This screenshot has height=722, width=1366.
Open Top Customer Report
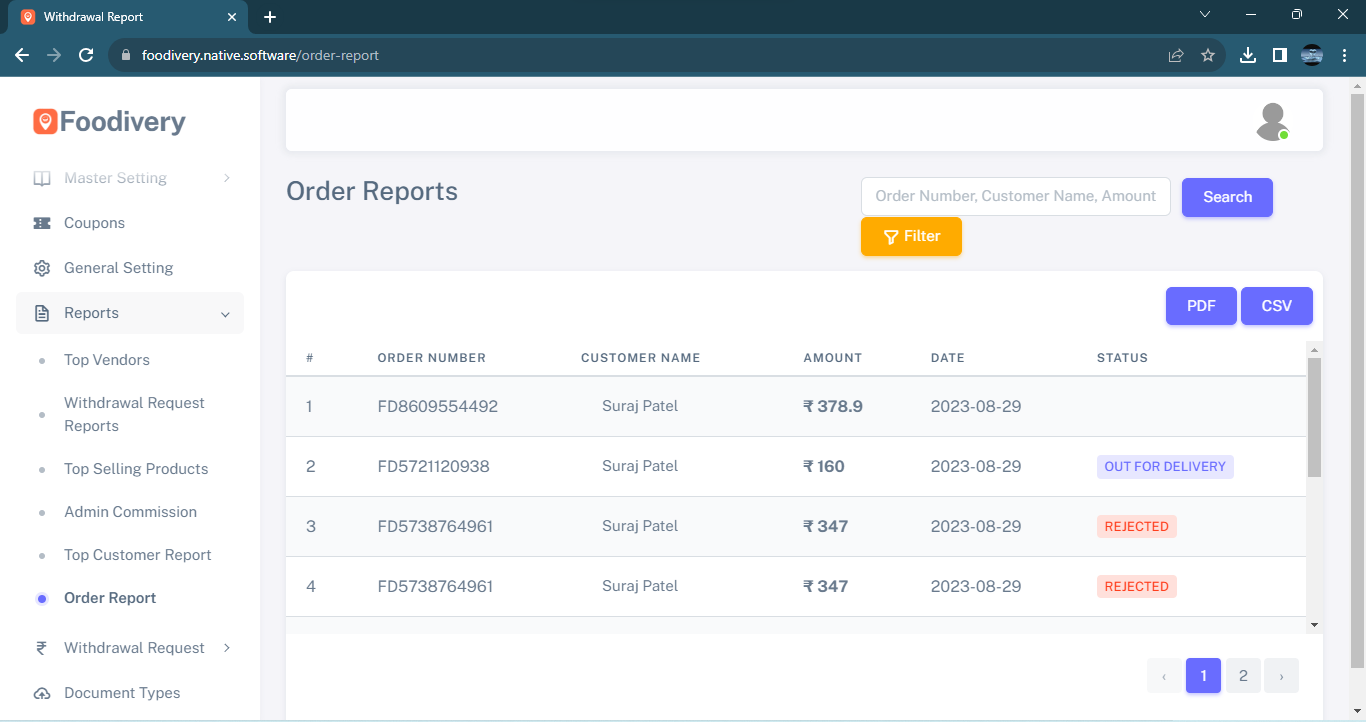[x=138, y=555]
